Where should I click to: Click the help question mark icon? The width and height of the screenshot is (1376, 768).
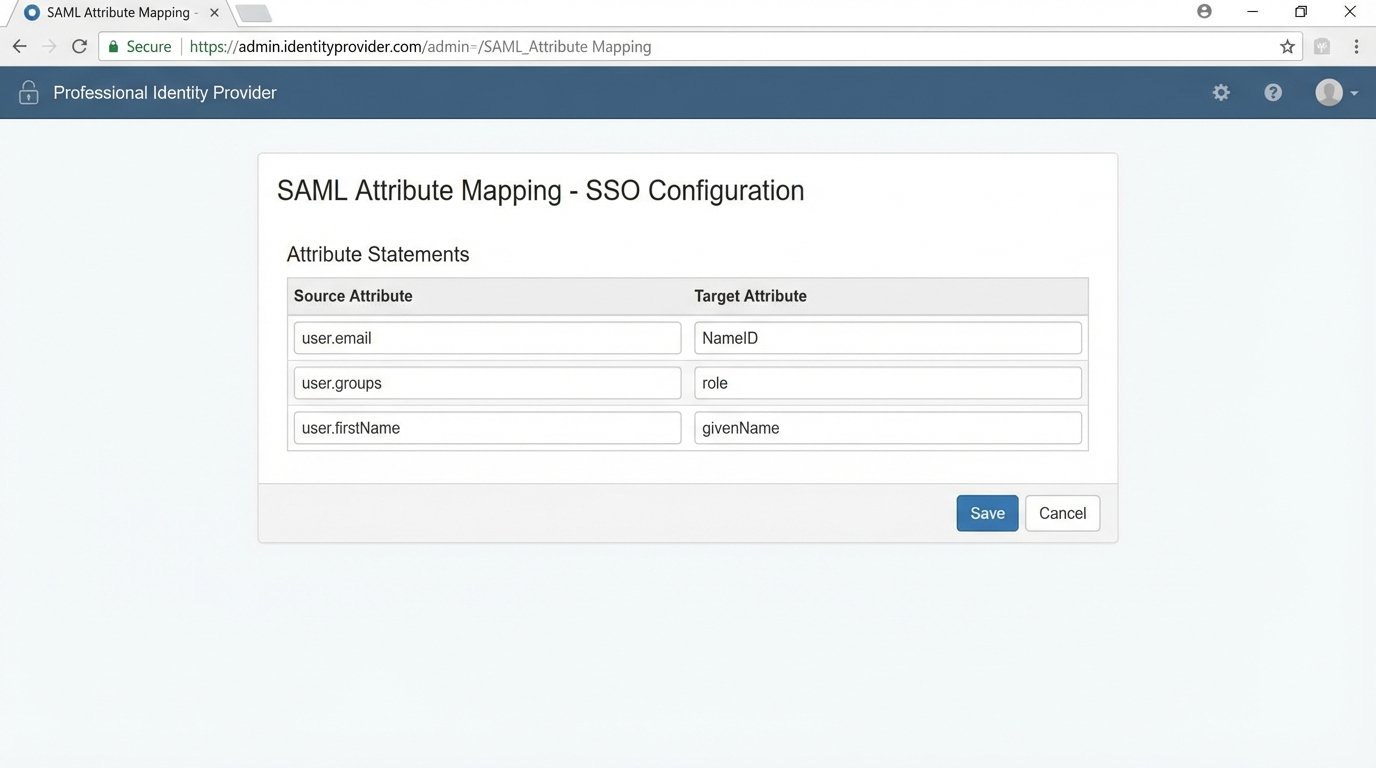coord(1272,92)
